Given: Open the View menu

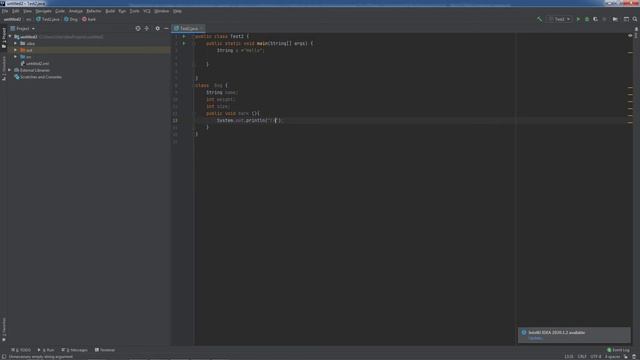Looking at the screenshot, I should tap(27, 11).
